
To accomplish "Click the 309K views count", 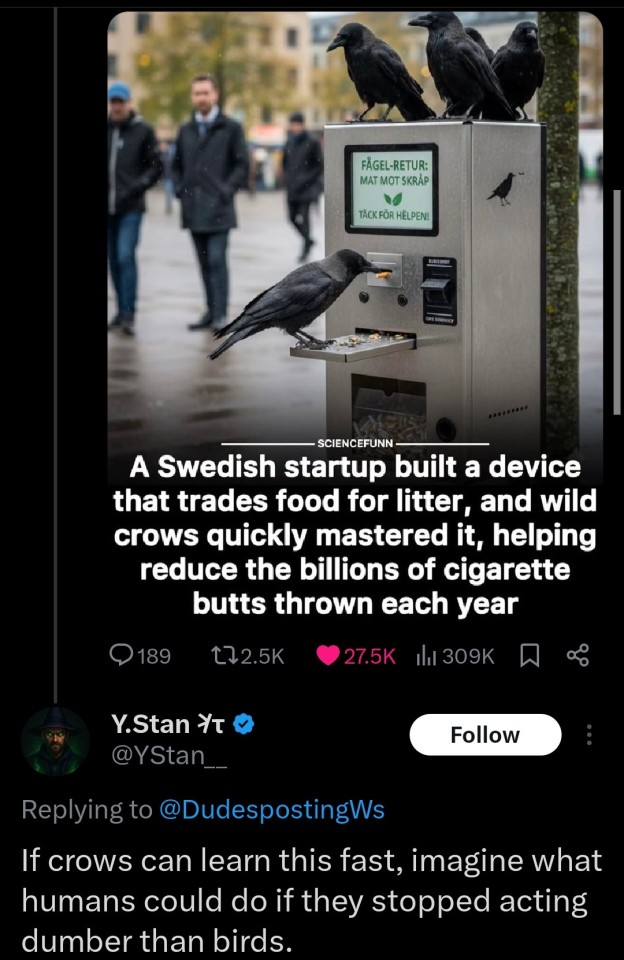I will click(x=468, y=656).
